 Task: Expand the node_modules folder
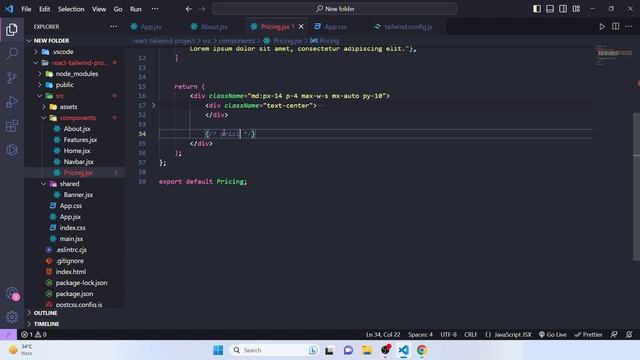click(x=76, y=74)
